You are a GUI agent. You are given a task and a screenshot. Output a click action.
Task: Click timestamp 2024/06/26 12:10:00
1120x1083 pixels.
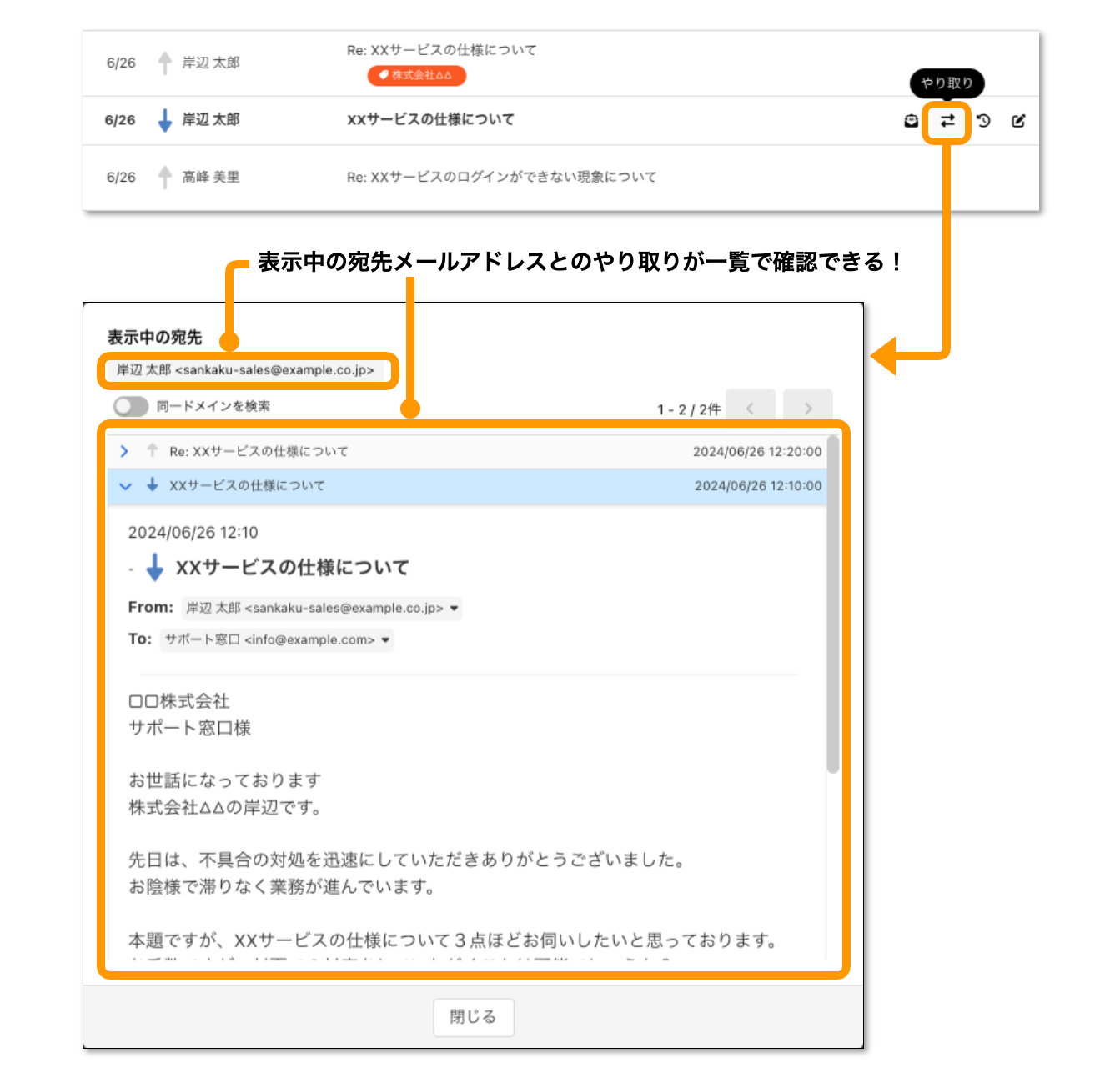coord(758,485)
